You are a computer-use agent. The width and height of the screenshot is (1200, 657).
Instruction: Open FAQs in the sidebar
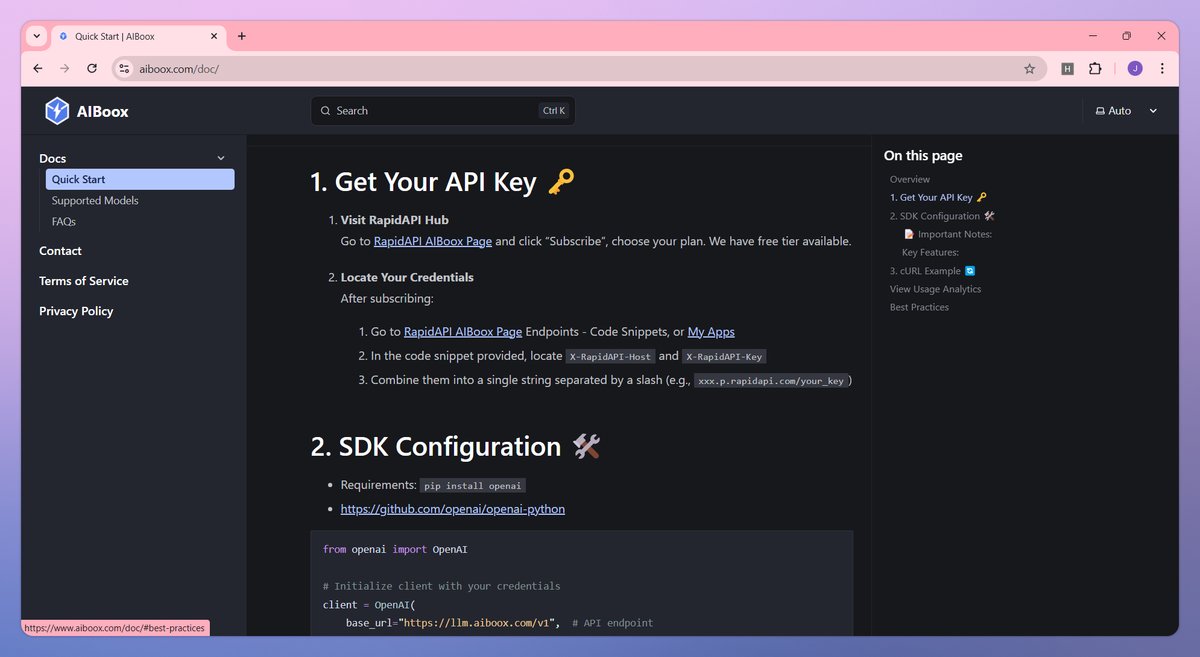pyautogui.click(x=64, y=222)
